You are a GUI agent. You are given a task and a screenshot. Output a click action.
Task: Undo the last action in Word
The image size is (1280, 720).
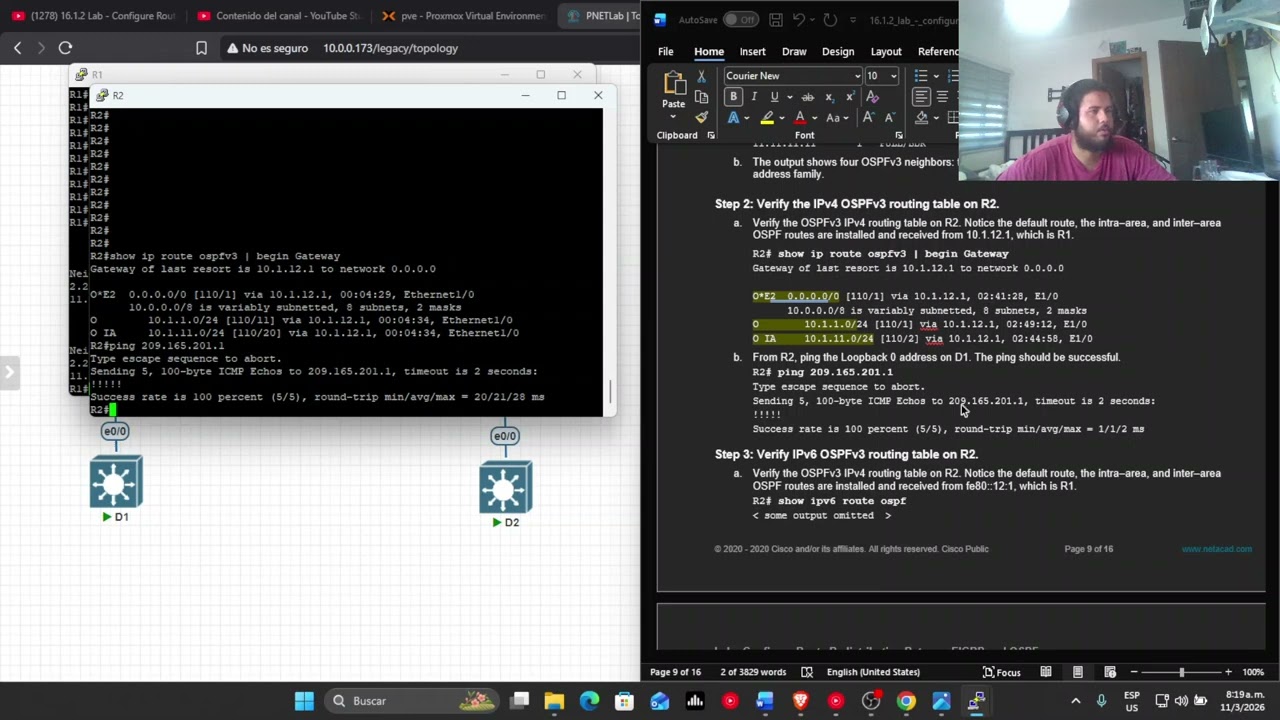click(799, 20)
